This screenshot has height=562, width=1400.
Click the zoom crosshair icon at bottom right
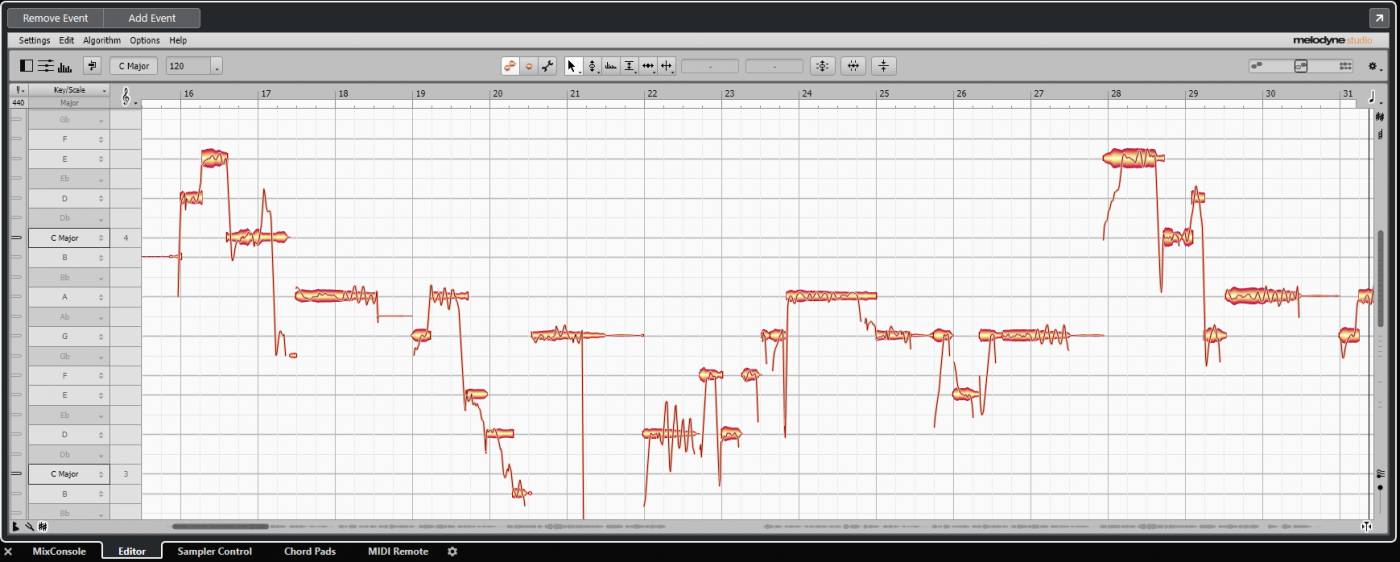[1367, 526]
